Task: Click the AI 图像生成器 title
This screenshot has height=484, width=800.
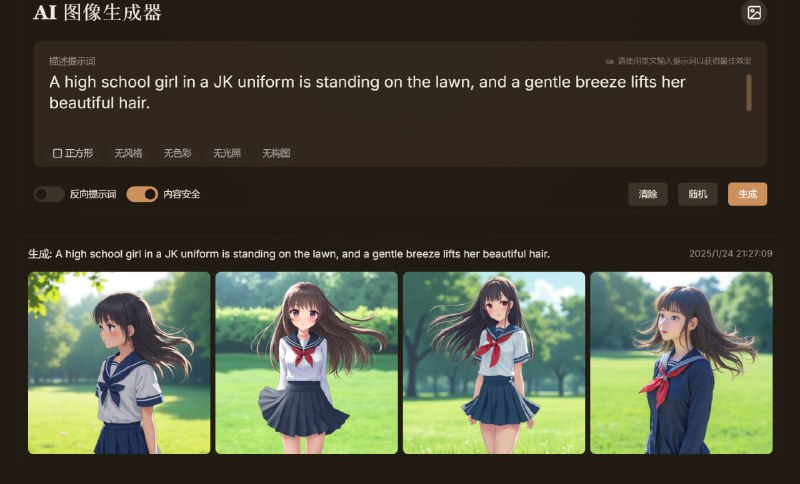Action: (x=97, y=13)
